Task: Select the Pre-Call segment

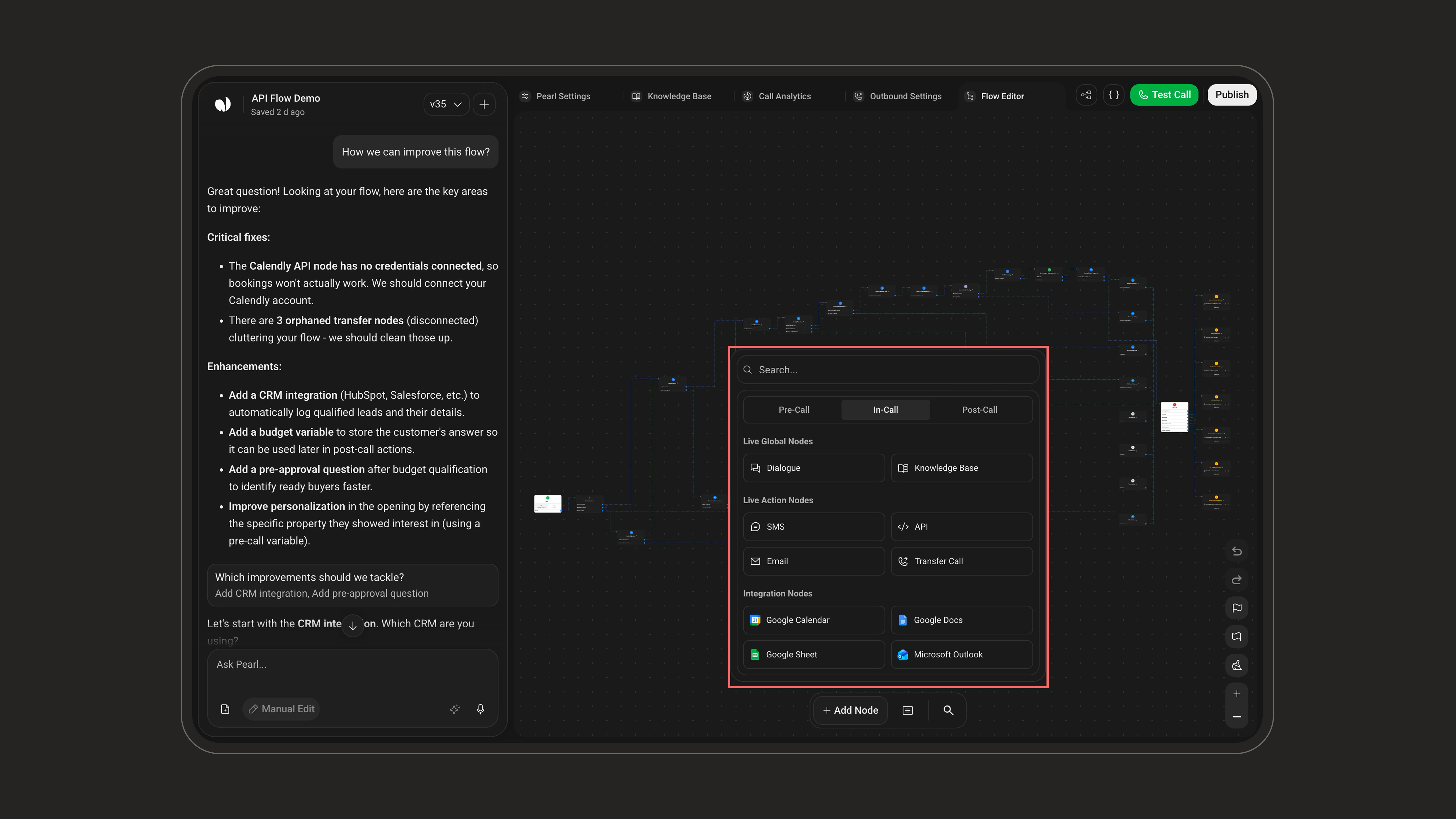Action: tap(794, 410)
